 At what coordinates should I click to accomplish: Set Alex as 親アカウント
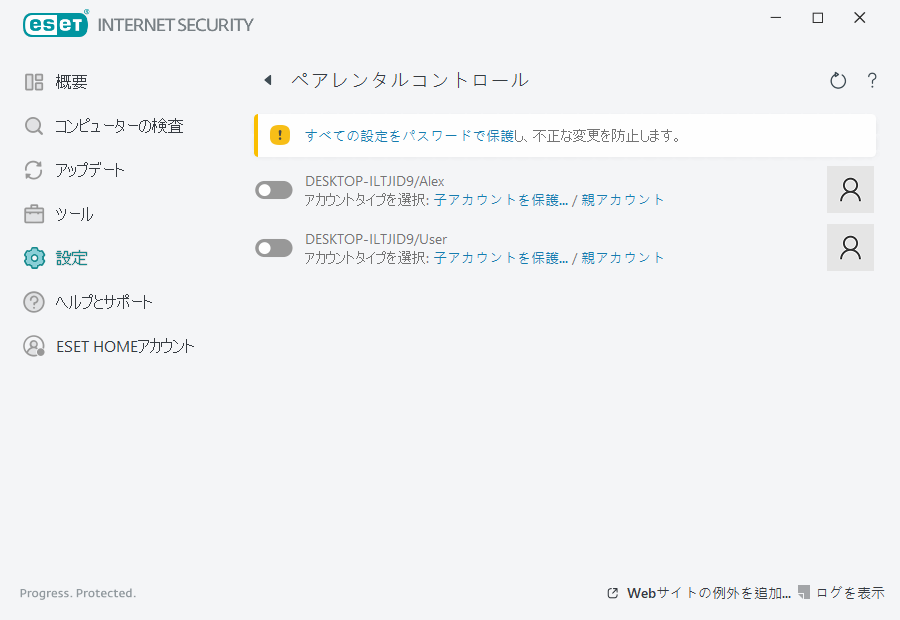[x=625, y=199]
